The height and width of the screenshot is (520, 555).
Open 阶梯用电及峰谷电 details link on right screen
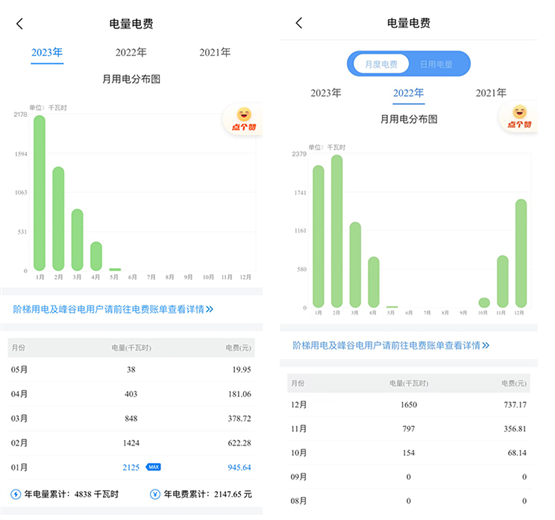pyautogui.click(x=391, y=345)
